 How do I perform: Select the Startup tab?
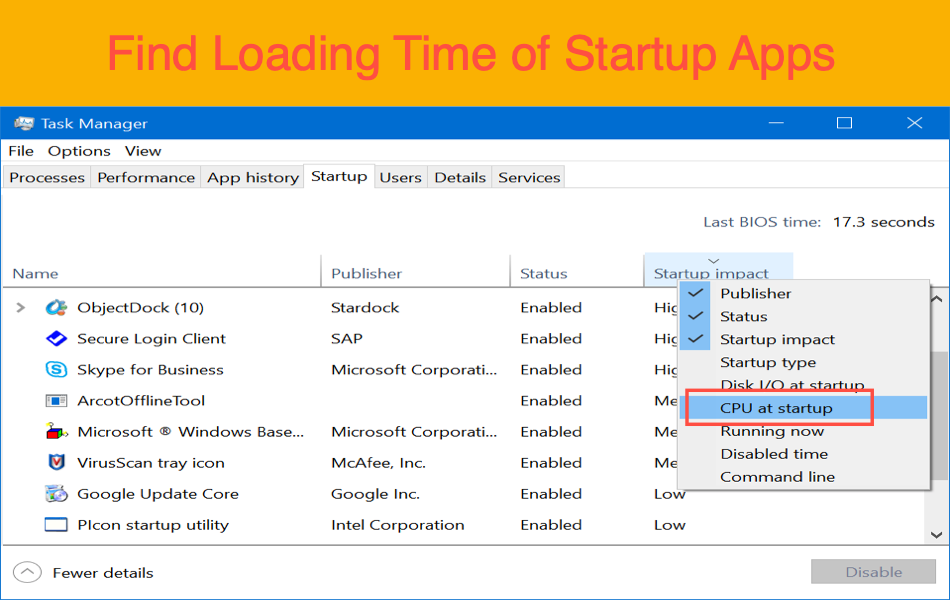[x=339, y=176]
